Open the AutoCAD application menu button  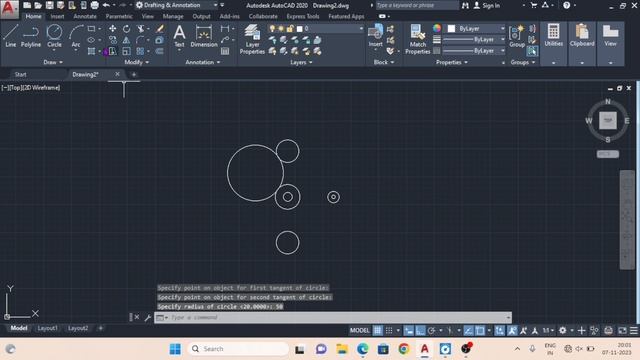pyautogui.click(x=9, y=8)
